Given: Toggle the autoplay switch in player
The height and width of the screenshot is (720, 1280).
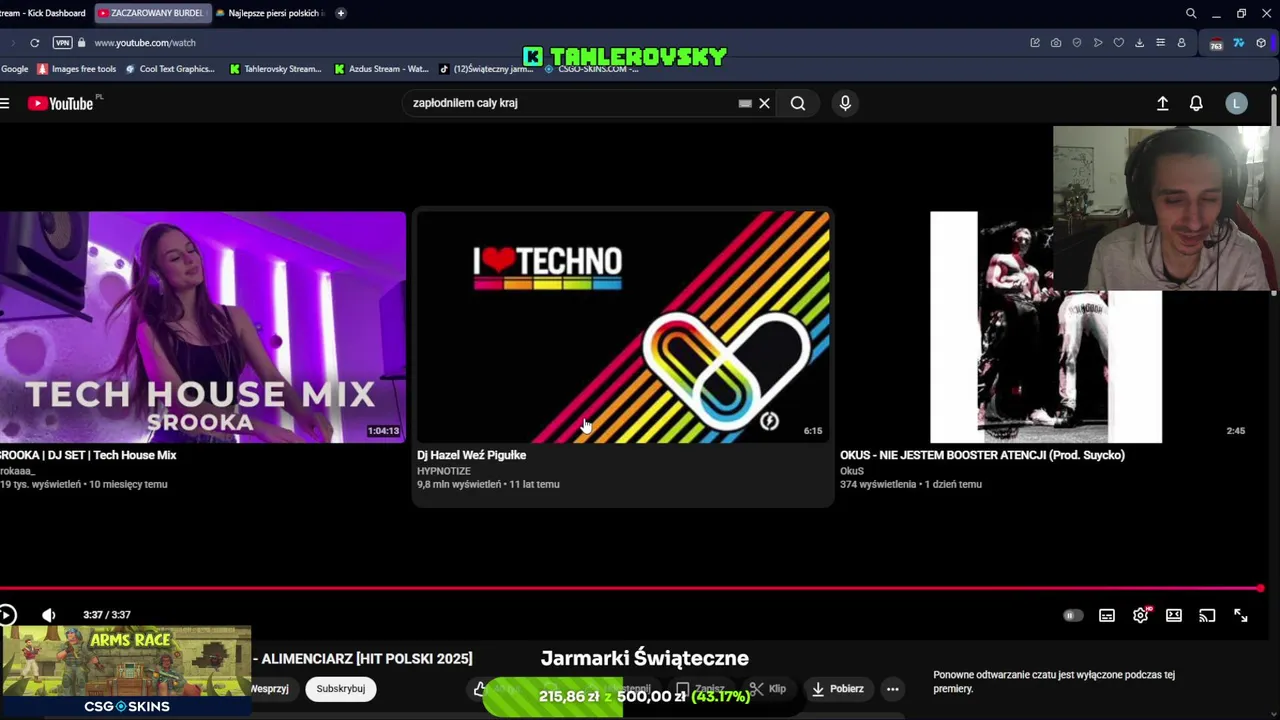Looking at the screenshot, I should click(x=1072, y=615).
